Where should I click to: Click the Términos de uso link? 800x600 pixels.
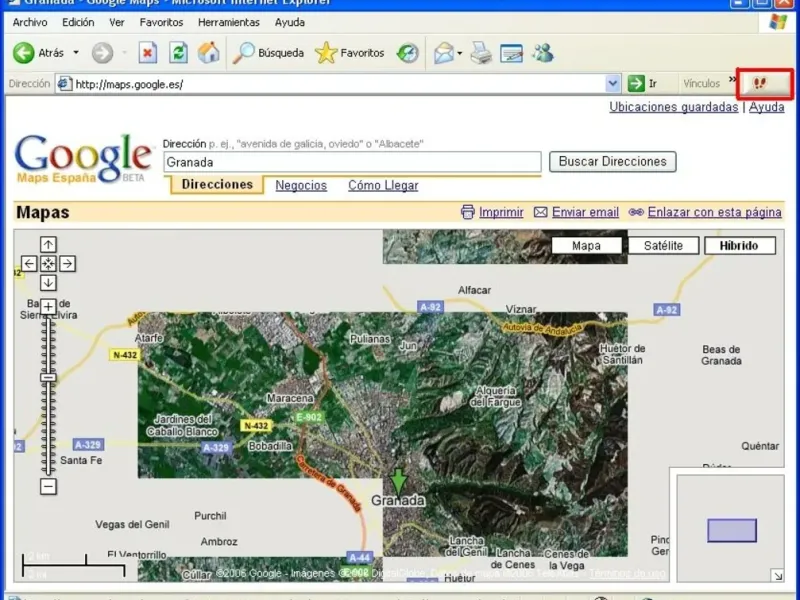(627, 573)
